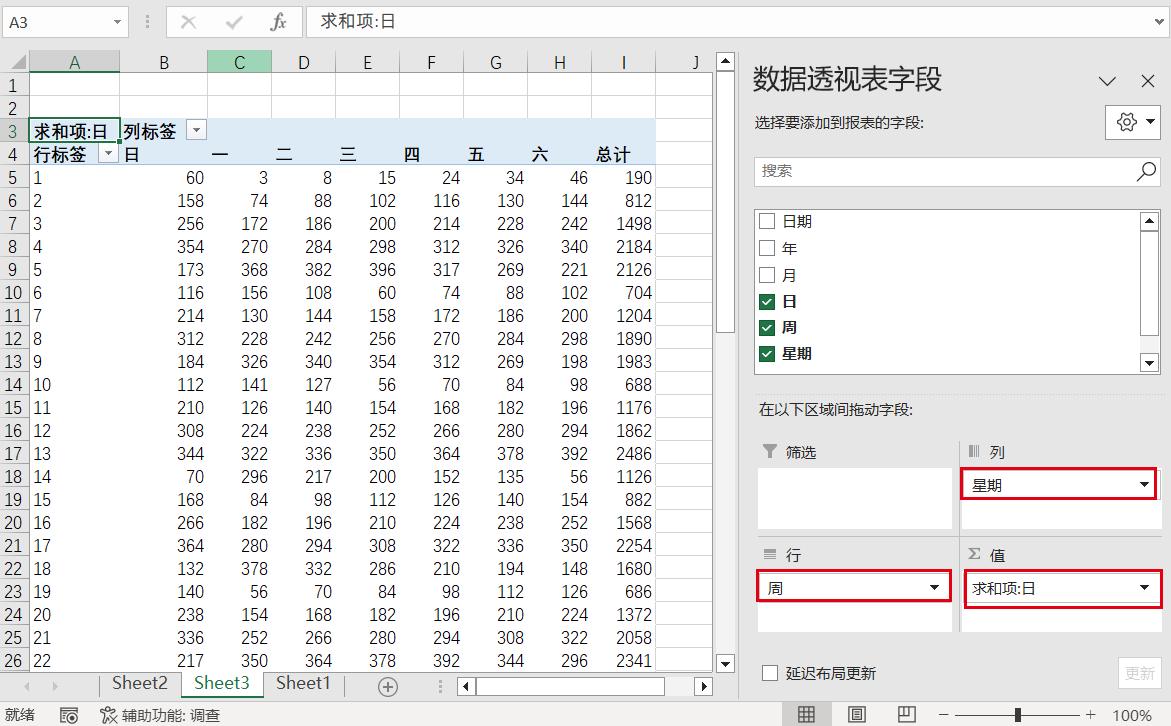This screenshot has height=726, width=1171.
Task: Click the 新工作表 plus icon to add sheet
Action: (x=386, y=683)
